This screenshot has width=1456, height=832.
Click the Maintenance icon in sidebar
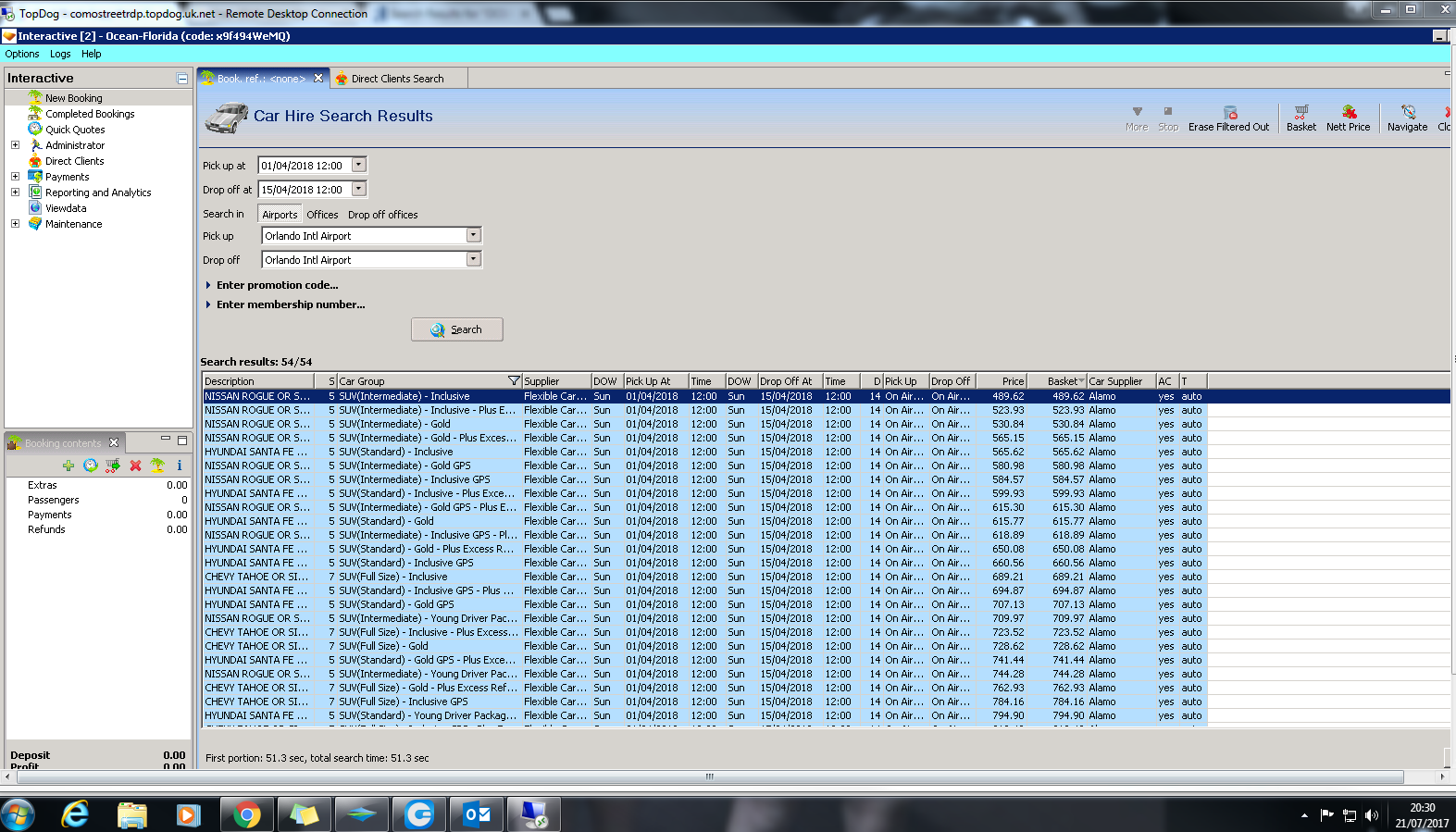[x=35, y=224]
